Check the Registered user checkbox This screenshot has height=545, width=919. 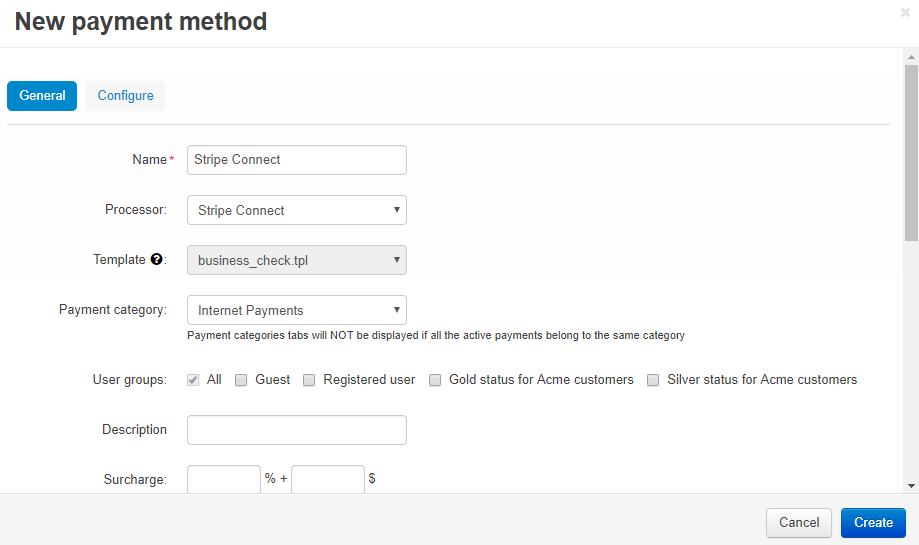point(309,380)
